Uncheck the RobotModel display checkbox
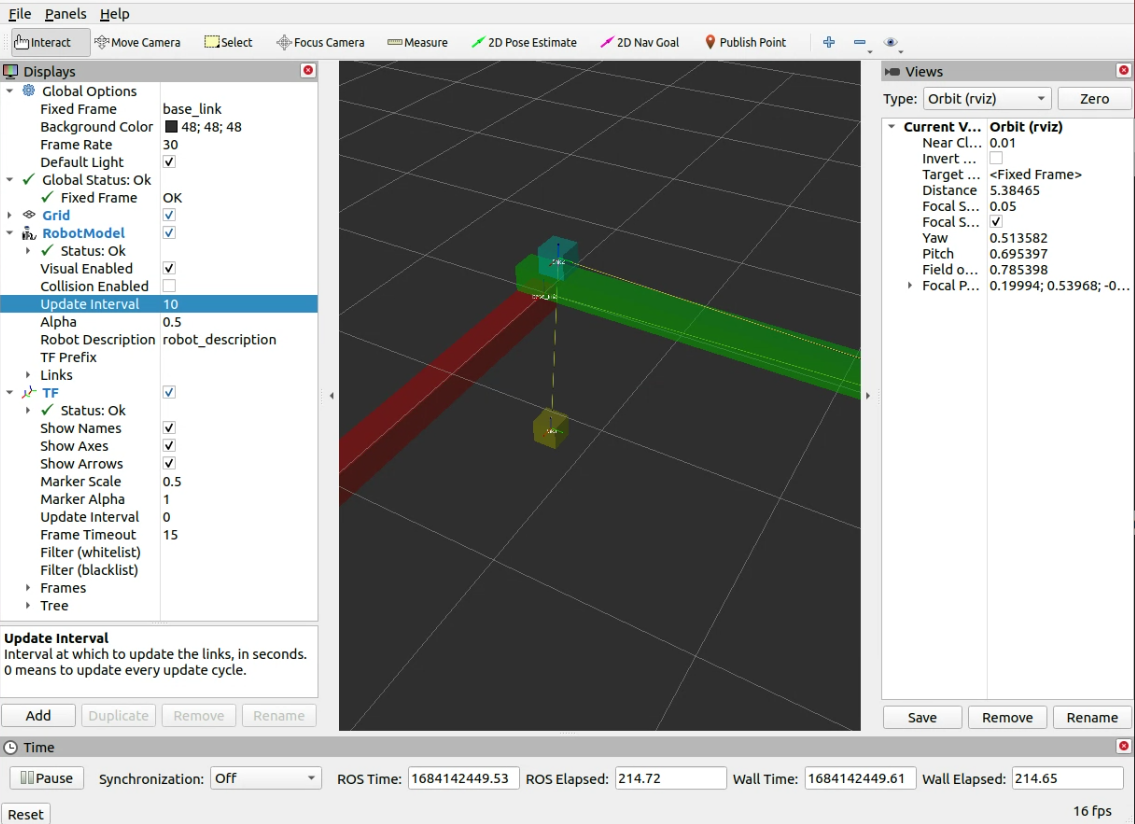Image resolution: width=1135 pixels, height=824 pixels. [x=169, y=232]
